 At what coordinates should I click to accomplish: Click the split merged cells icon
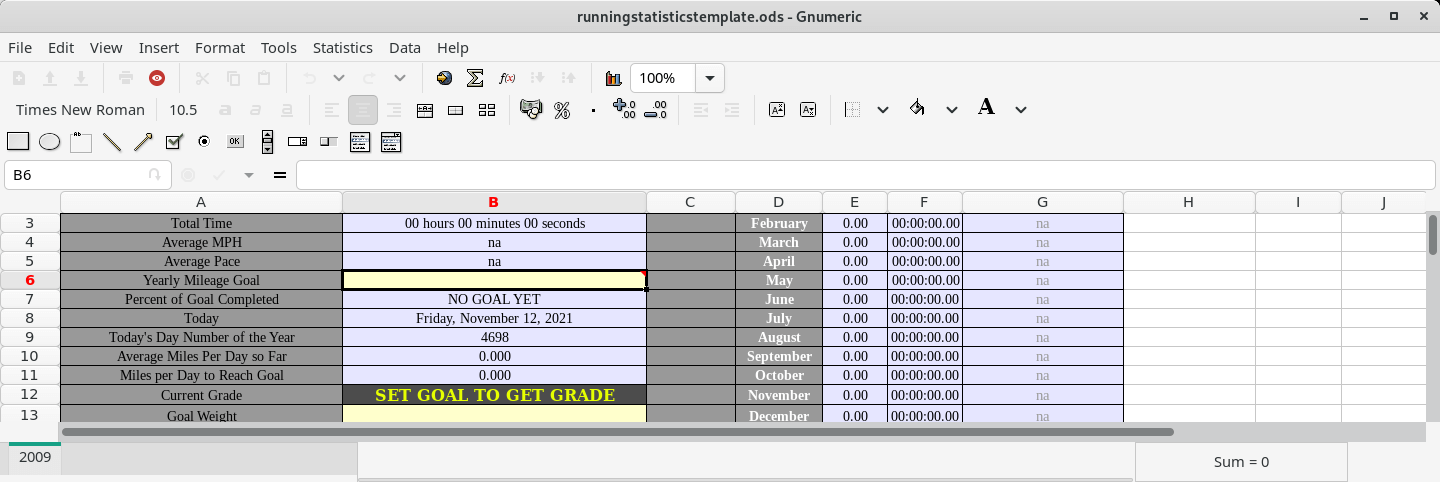pyautogui.click(x=487, y=110)
